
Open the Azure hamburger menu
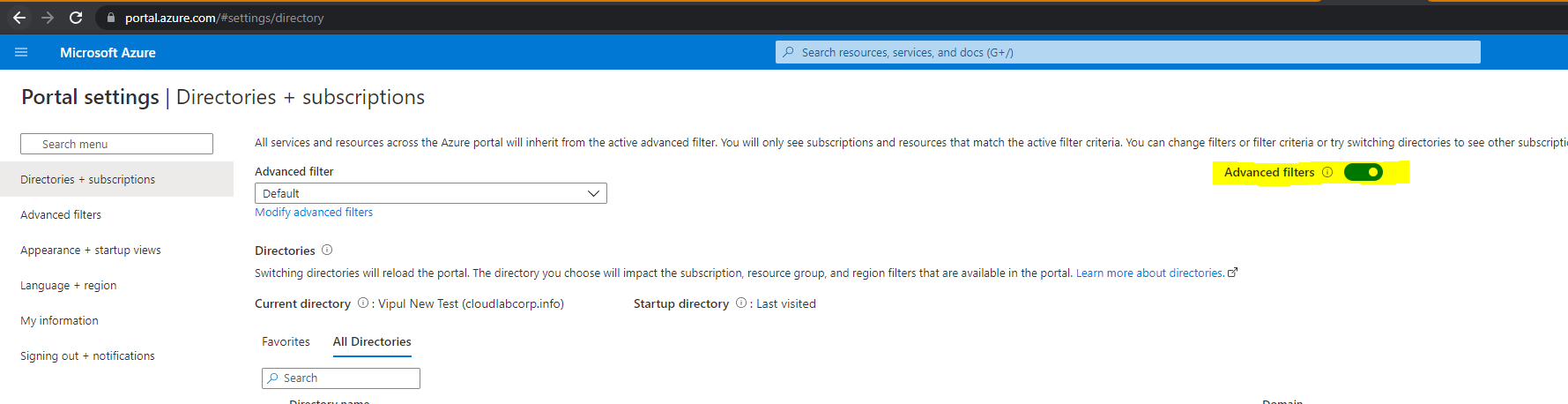pyautogui.click(x=21, y=52)
